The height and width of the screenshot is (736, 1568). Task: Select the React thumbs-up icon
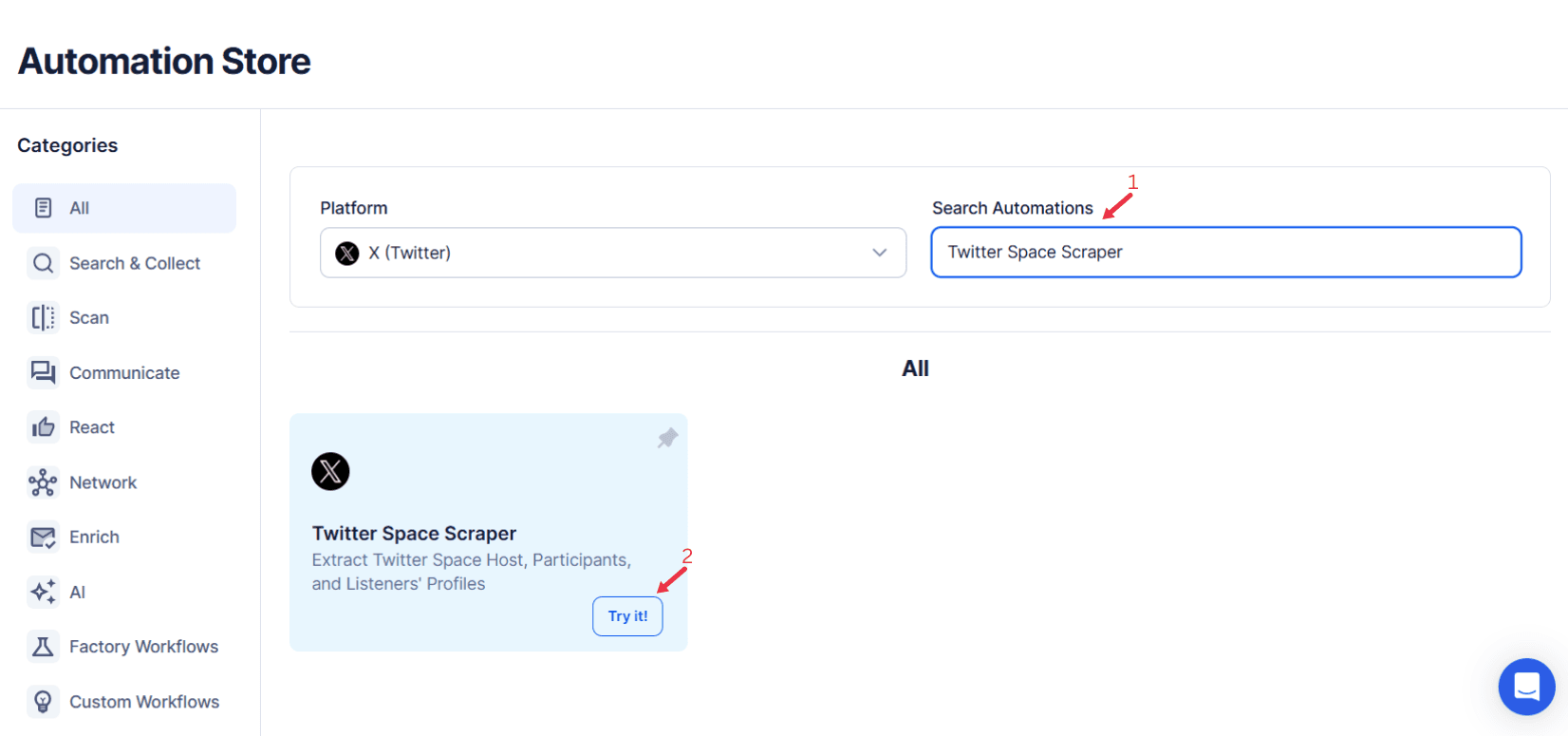click(43, 426)
